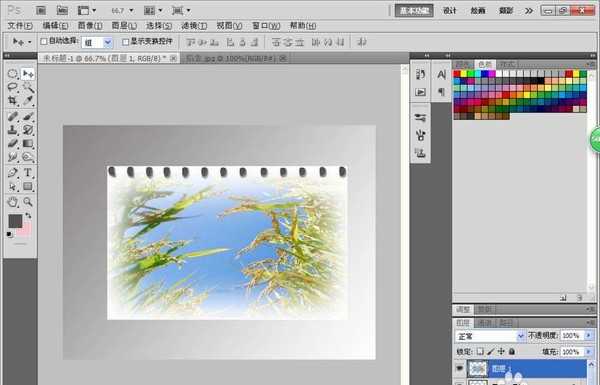Enable the 显示变换控件 checkbox
This screenshot has width=600, height=385.
click(125, 42)
